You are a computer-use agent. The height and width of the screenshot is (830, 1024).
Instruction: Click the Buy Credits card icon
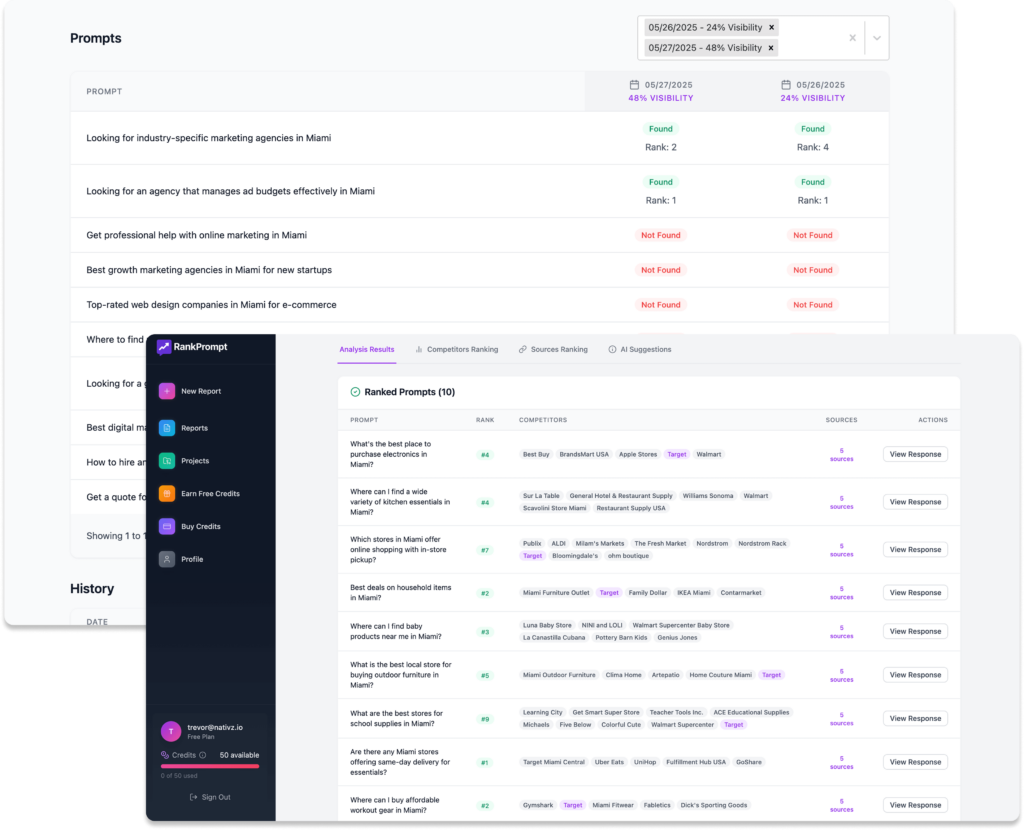167,526
